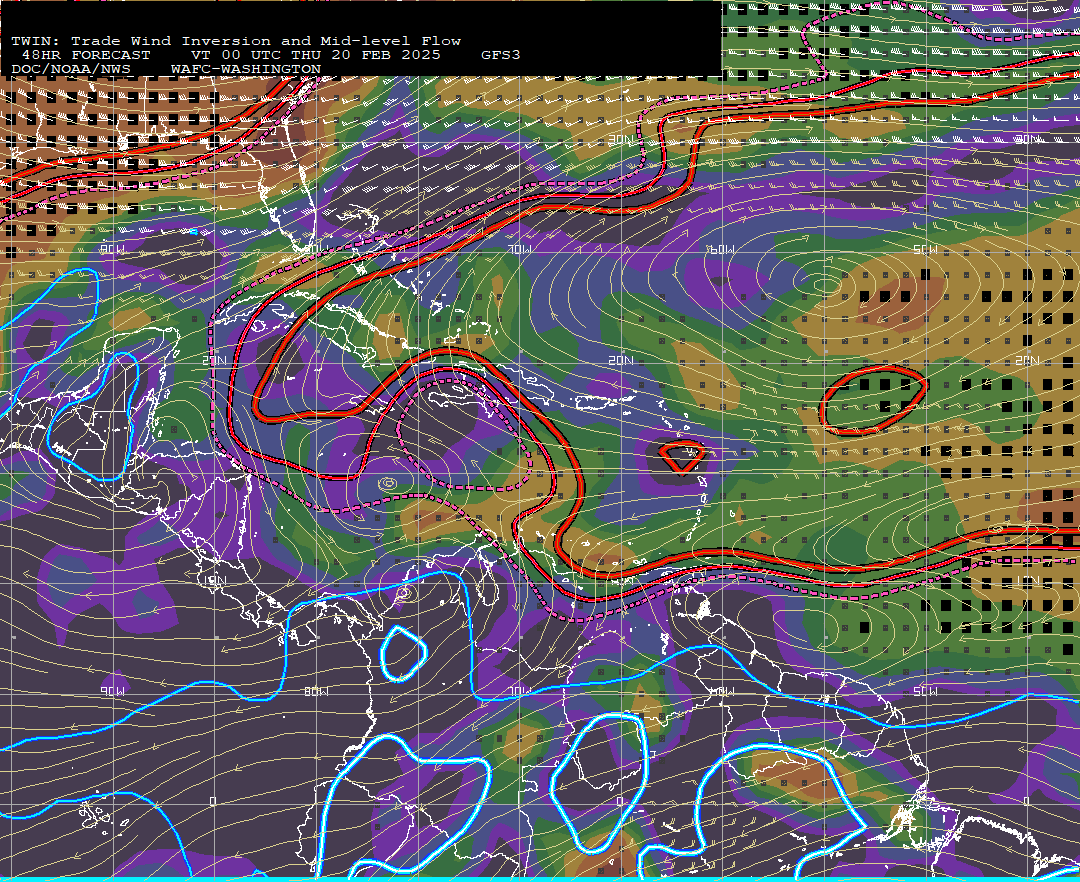The image size is (1080, 882).
Task: Click the '48HR FORECAST' header text
Action: pos(86,55)
